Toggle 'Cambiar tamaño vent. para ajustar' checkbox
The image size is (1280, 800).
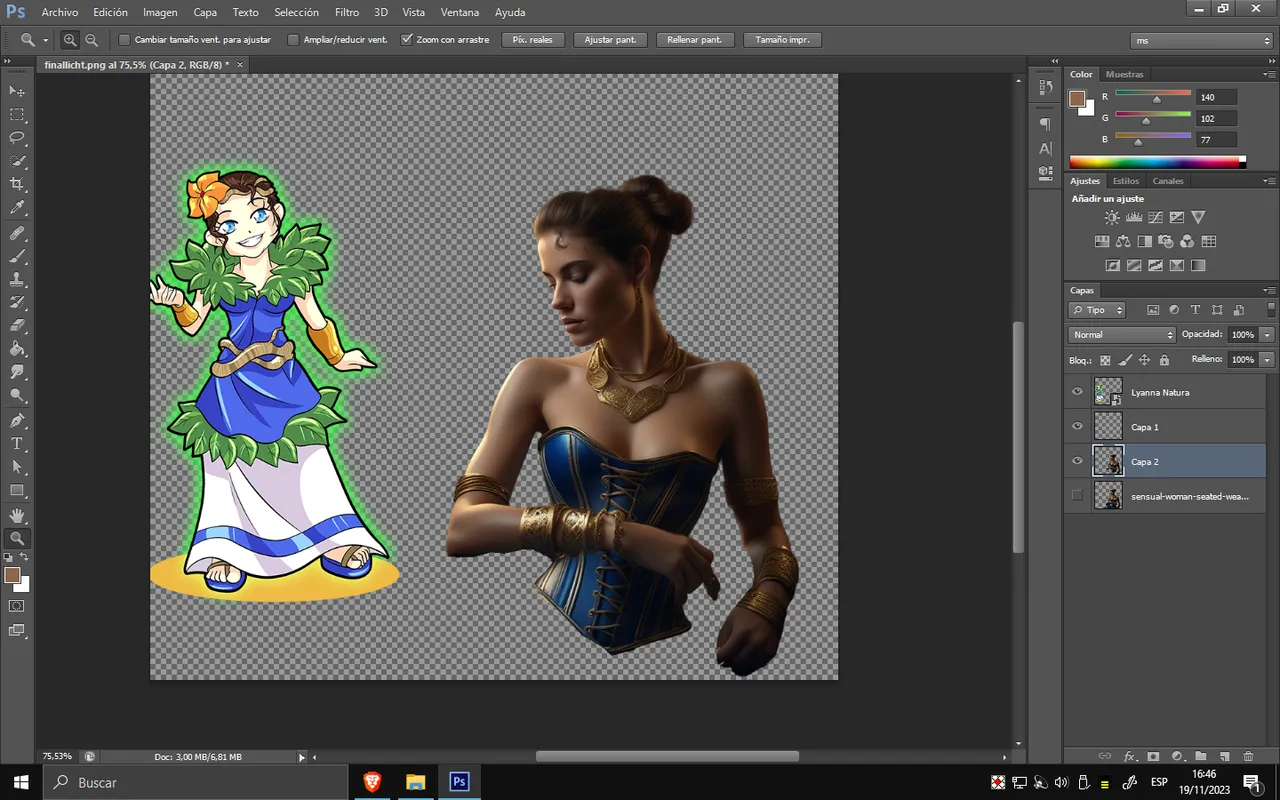[x=125, y=40]
